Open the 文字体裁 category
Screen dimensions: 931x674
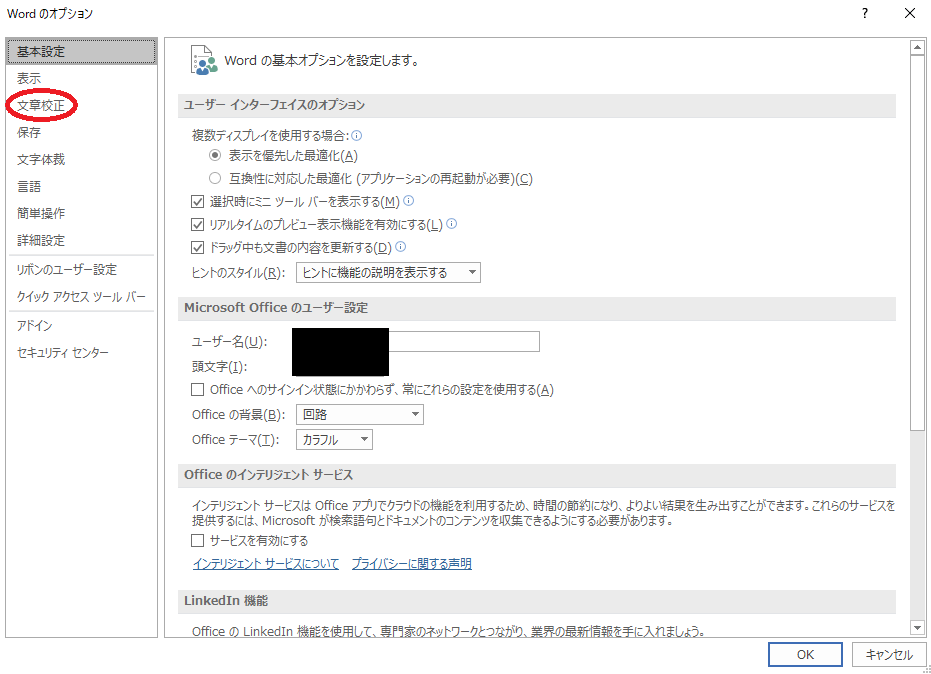coord(81,159)
